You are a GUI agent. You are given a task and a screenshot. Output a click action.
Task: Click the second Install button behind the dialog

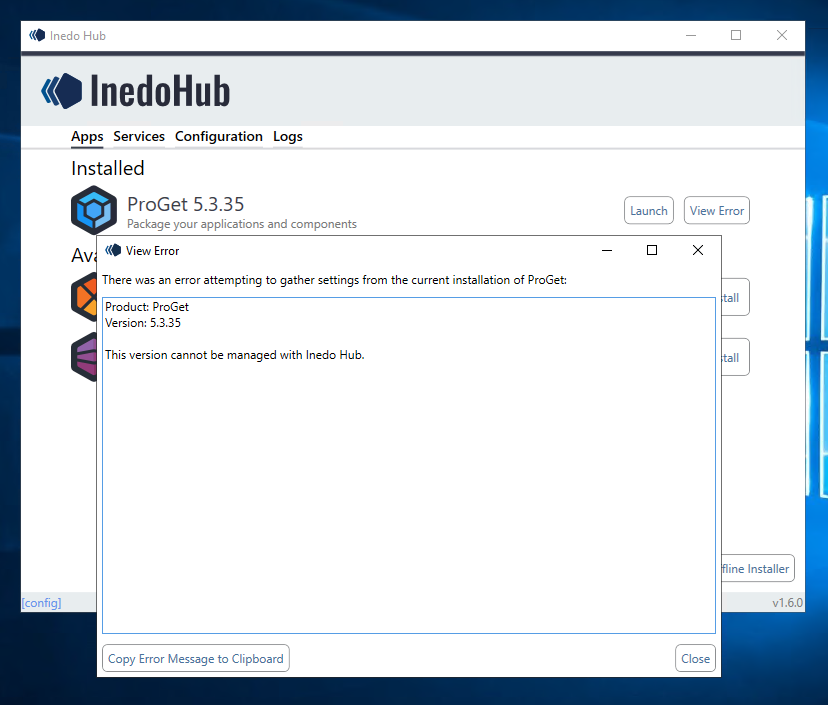coord(735,358)
